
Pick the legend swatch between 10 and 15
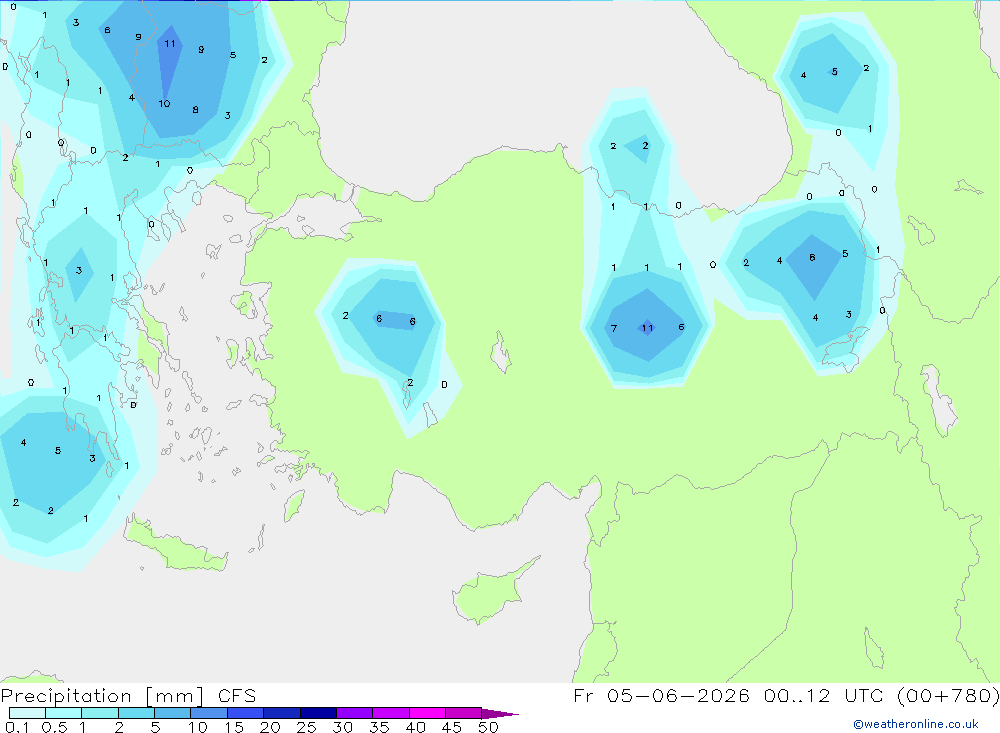click(x=209, y=713)
